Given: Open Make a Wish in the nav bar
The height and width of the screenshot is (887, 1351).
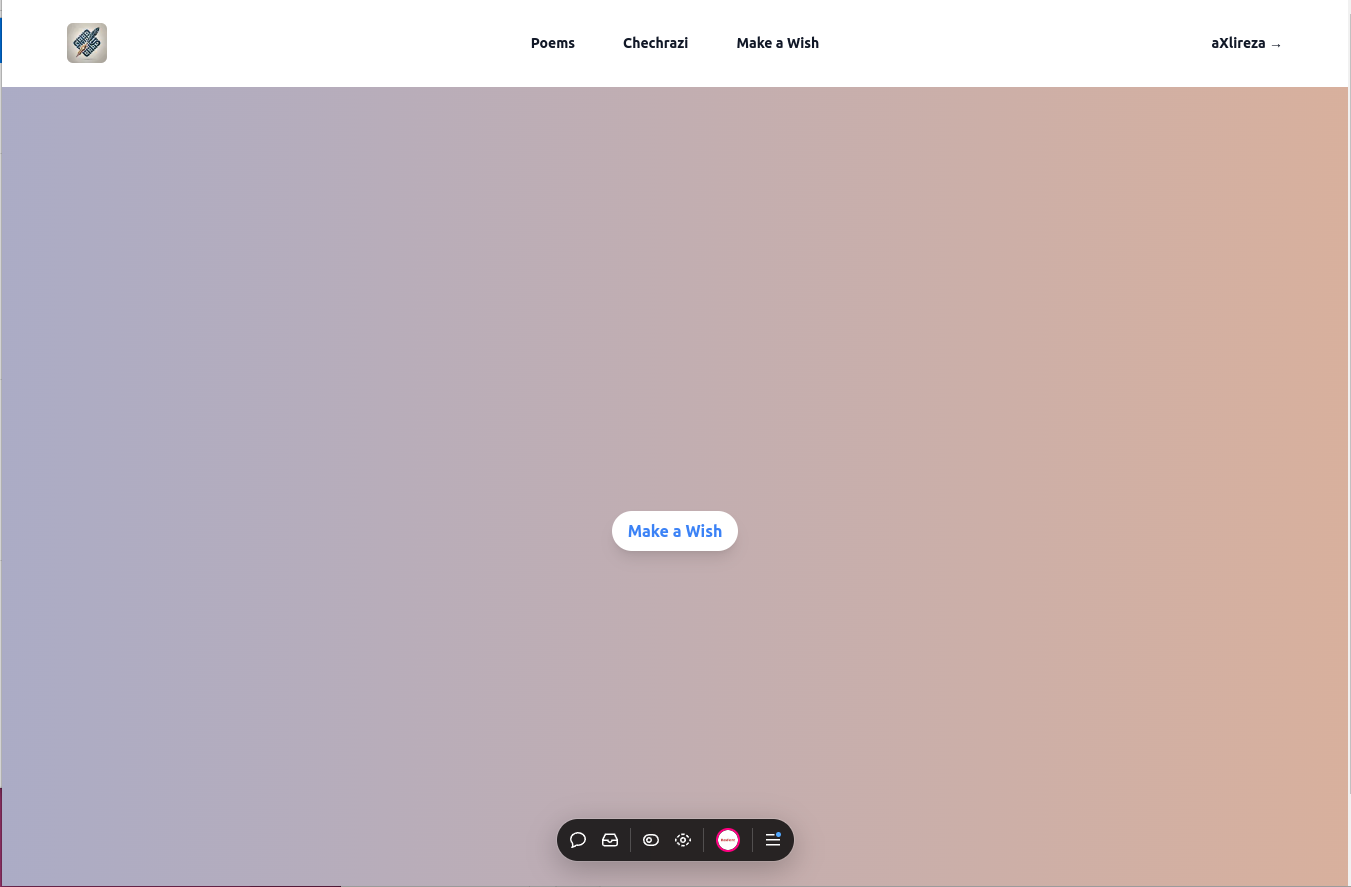Looking at the screenshot, I should pyautogui.click(x=777, y=43).
